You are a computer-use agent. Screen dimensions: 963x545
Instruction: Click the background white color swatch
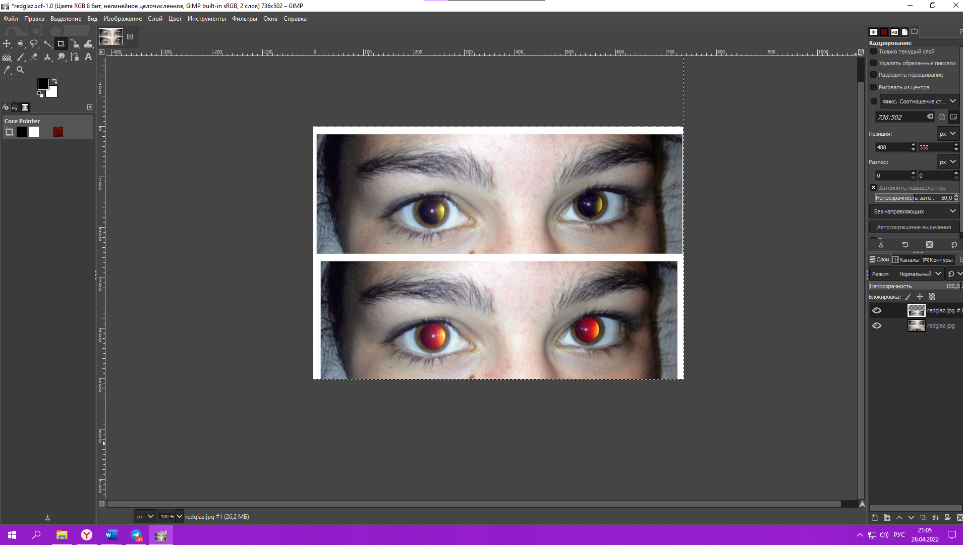[x=53, y=92]
